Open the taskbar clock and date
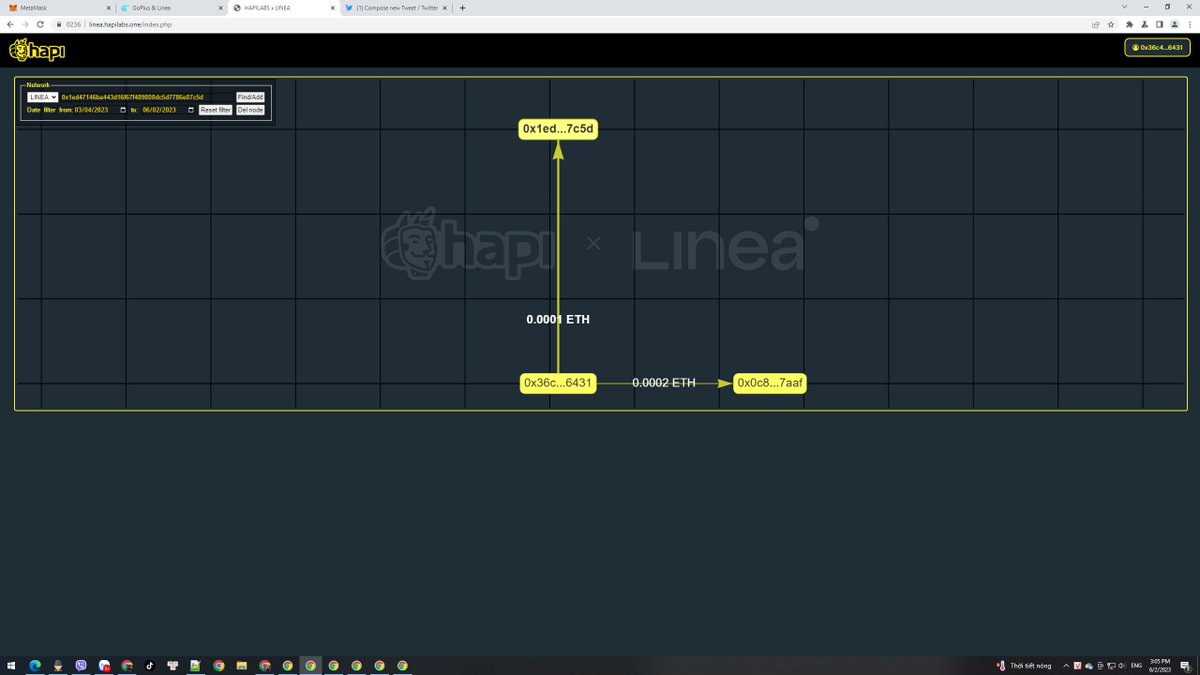1200x675 pixels. (x=1162, y=665)
